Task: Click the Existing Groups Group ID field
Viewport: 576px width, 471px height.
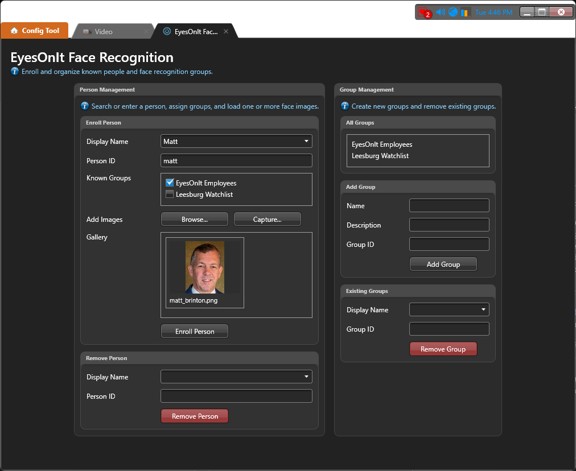Action: tap(449, 329)
